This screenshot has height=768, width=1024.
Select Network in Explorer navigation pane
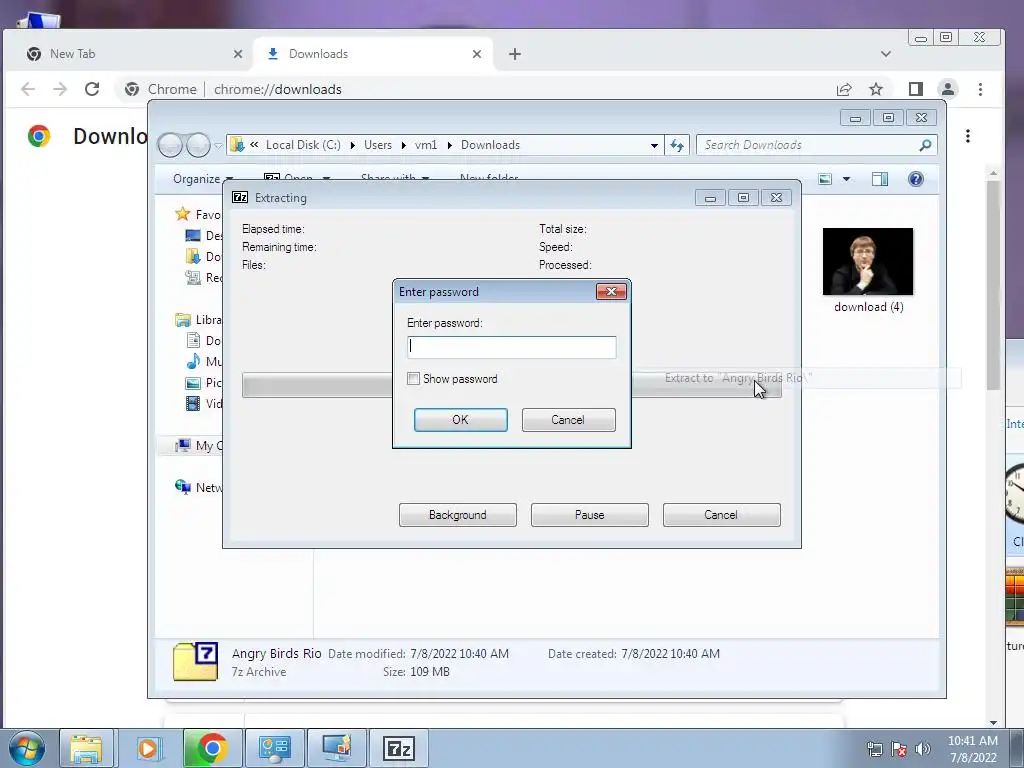point(199,487)
